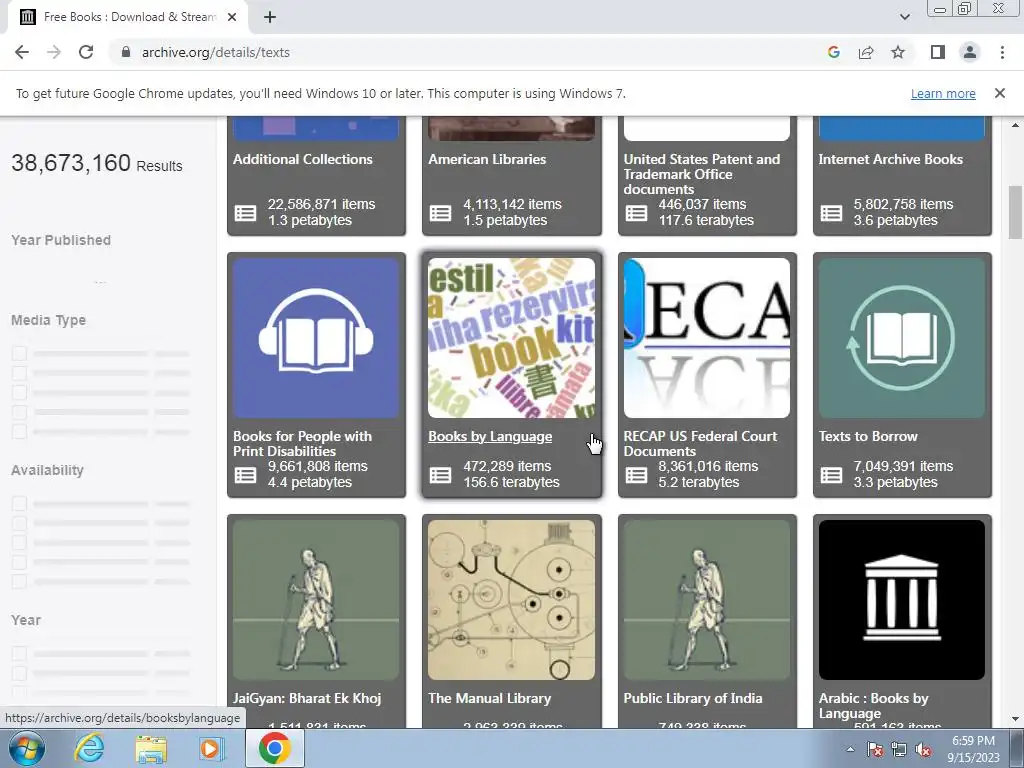Show hidden system tray icons arrow
This screenshot has width=1024, height=768.
pos(850,749)
